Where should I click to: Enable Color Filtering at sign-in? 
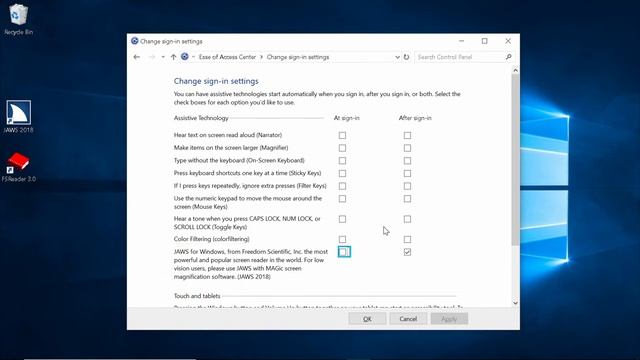coord(342,239)
